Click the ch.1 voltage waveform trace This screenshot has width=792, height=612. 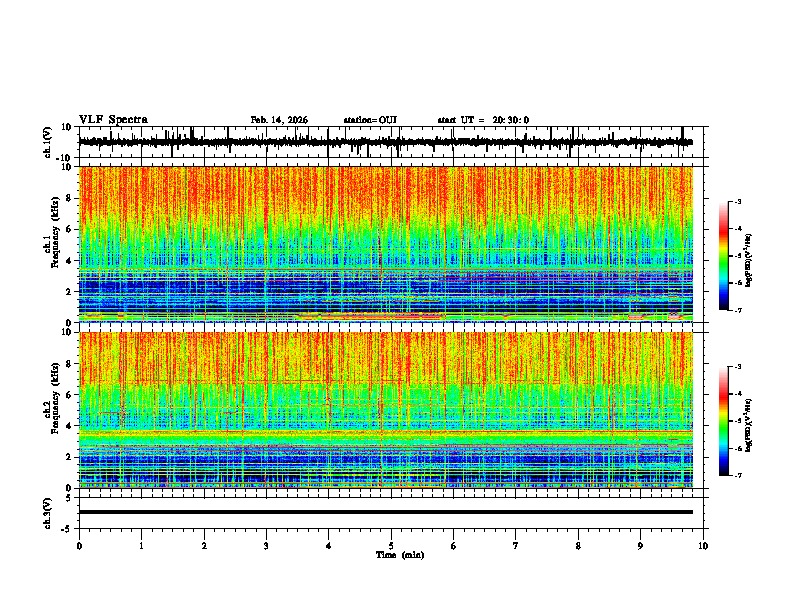click(385, 142)
